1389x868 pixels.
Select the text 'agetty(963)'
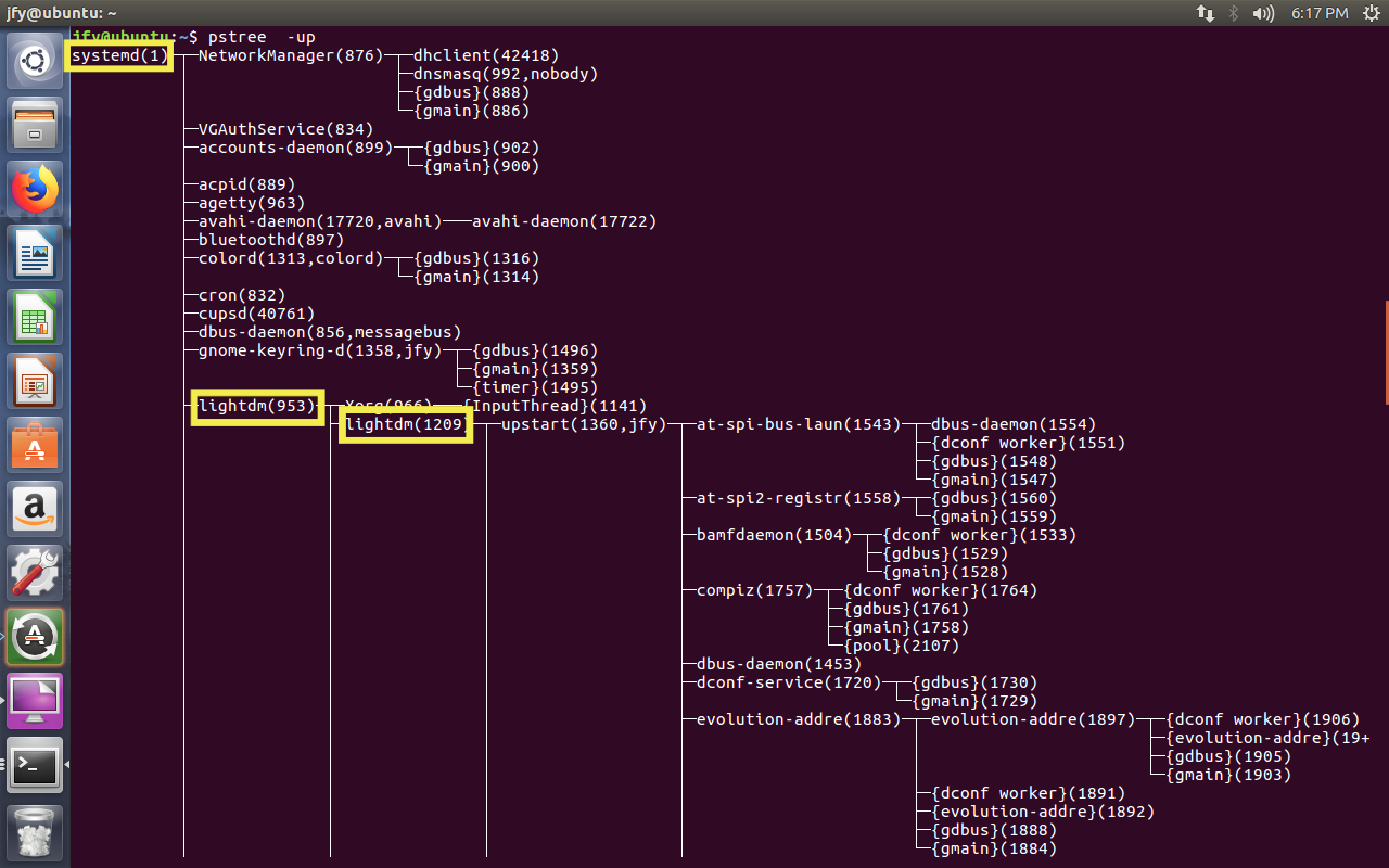click(x=251, y=203)
